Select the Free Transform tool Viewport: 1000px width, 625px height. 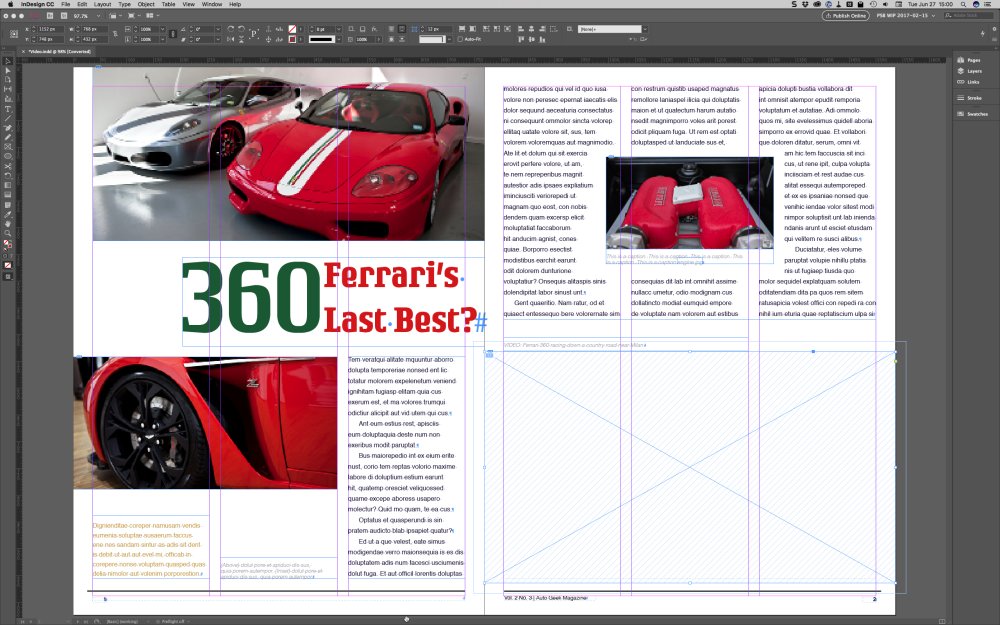point(8,176)
